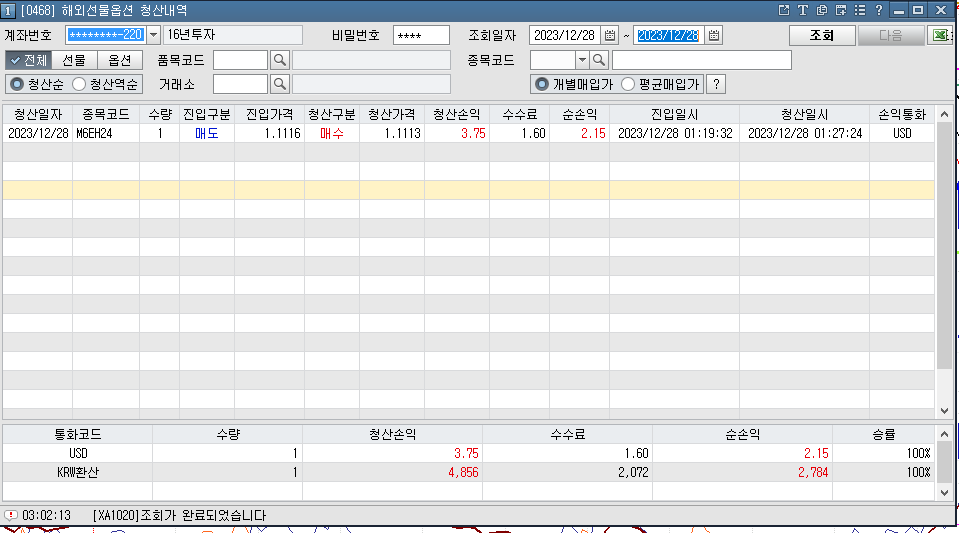959x533 pixels.
Task: Click down arrow of main table scrollbar
Action: (x=944, y=411)
